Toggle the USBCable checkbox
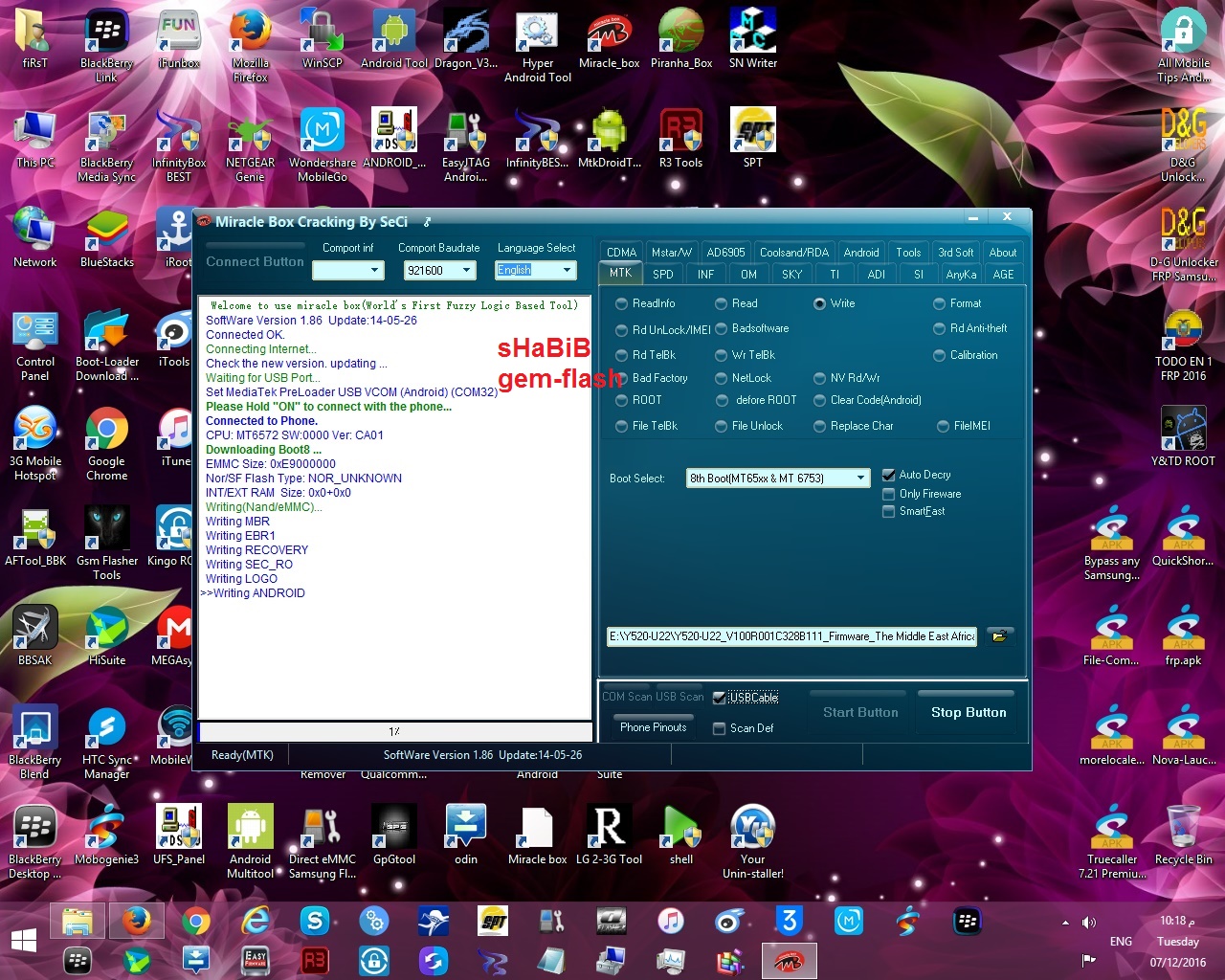The width and height of the screenshot is (1225, 980). coord(720,698)
